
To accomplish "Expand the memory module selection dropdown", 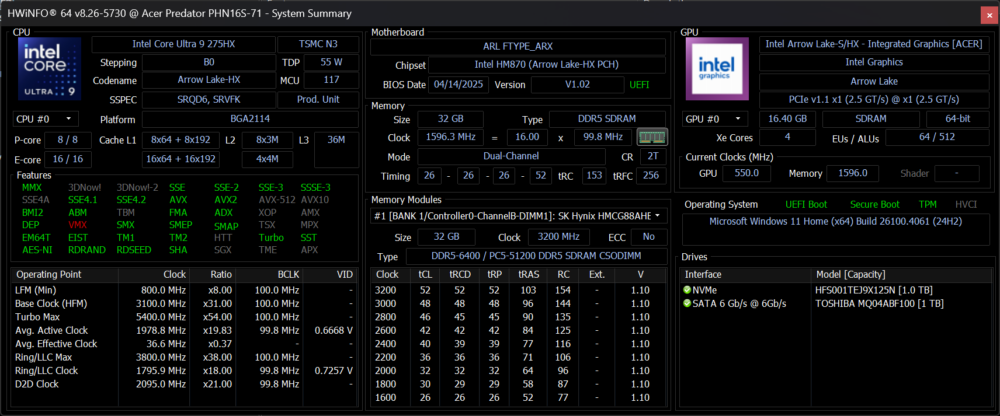I will 519,216.
